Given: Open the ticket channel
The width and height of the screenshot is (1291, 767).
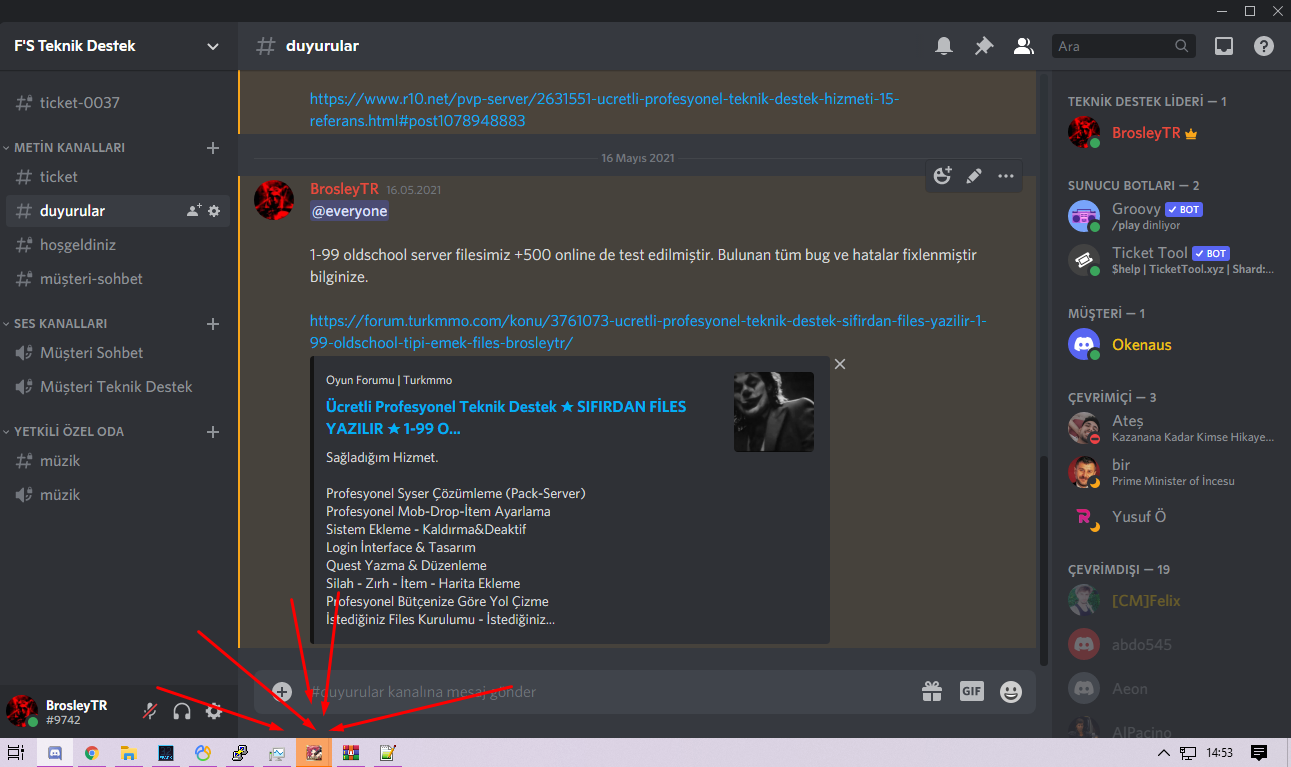Looking at the screenshot, I should pos(119,177).
